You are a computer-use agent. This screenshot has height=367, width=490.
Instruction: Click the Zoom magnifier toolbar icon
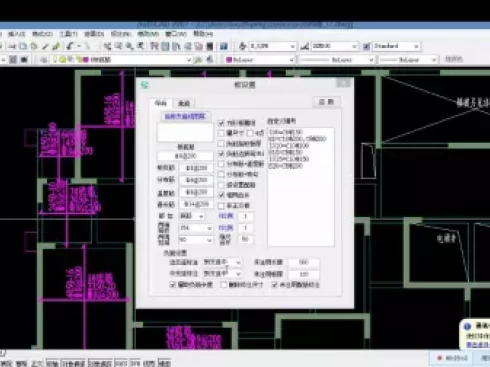[129, 46]
